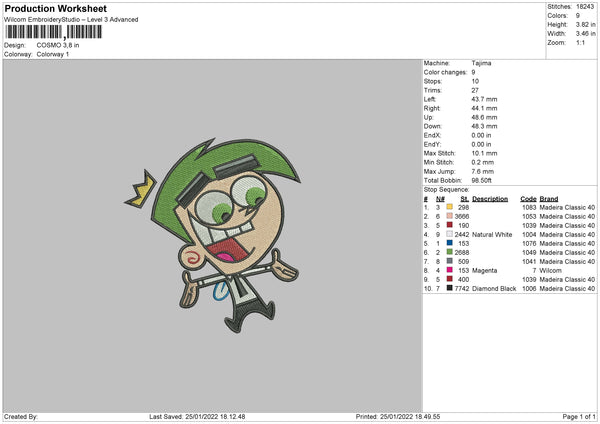This screenshot has height=424, width=600.
Task: Pick the Diamond Black swatch in stop 10
Action: click(x=450, y=288)
